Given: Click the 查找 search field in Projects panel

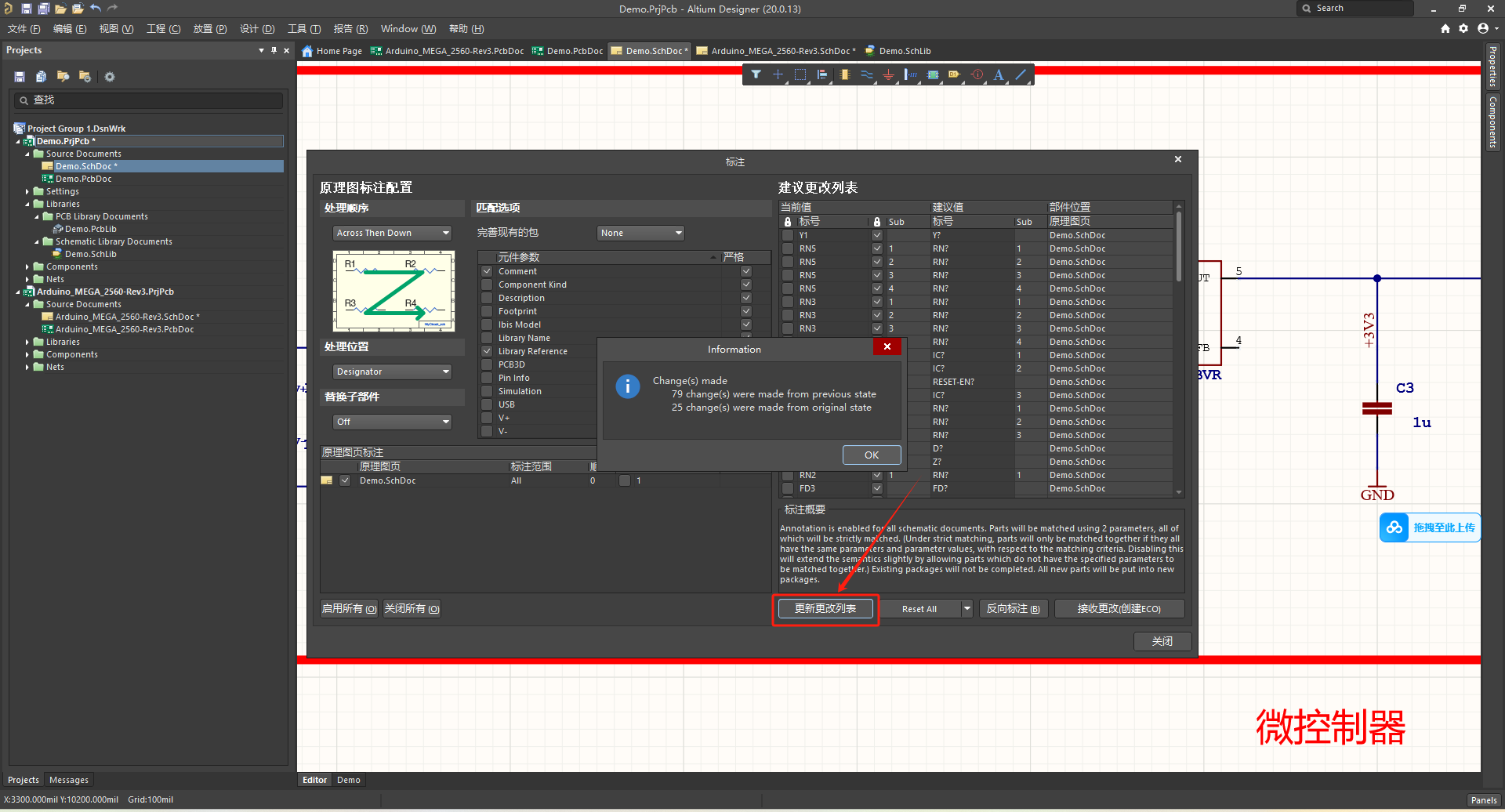Looking at the screenshot, I should 148,100.
